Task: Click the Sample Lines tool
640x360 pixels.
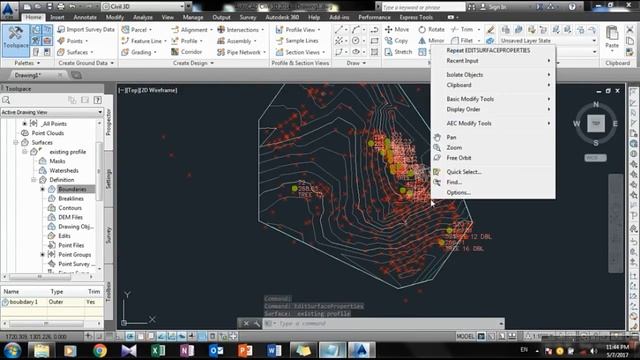Action: [297, 41]
